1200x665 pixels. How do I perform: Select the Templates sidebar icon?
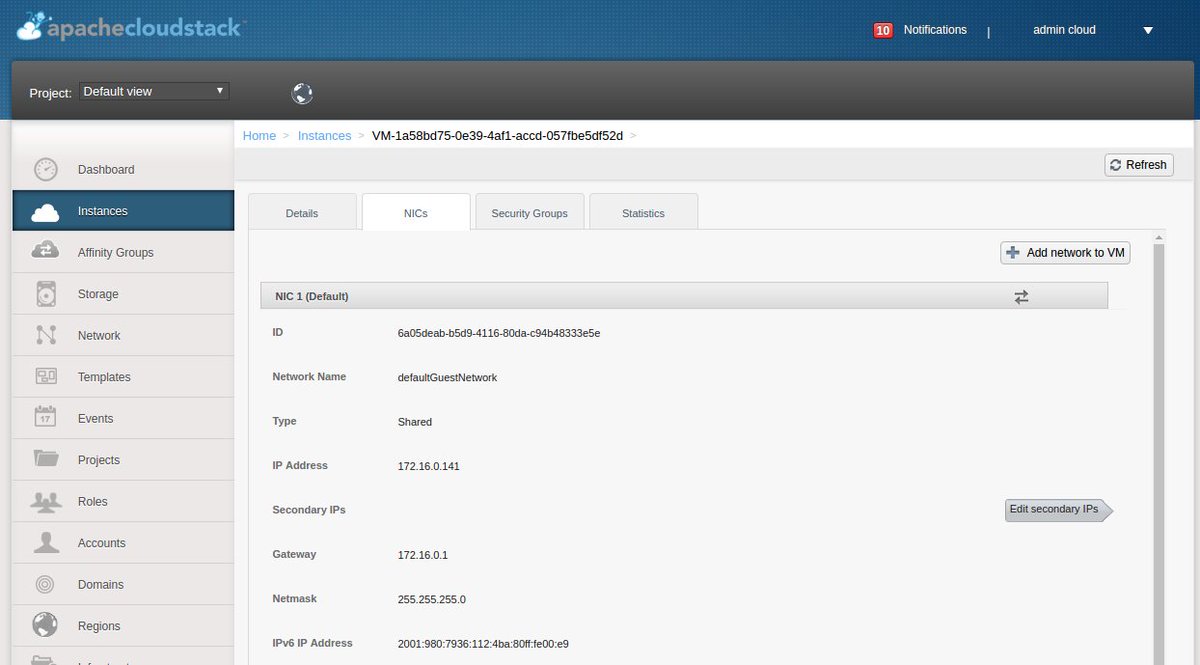pos(45,376)
